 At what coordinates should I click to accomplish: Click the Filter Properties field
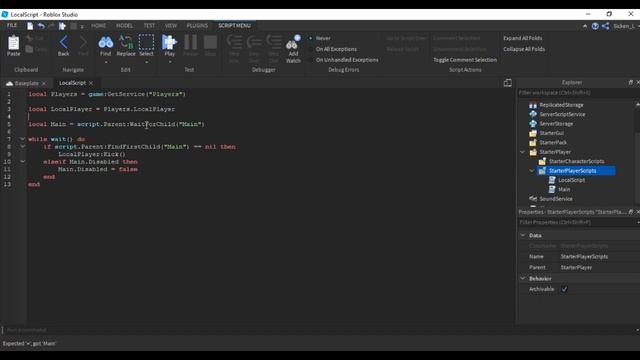point(576,222)
